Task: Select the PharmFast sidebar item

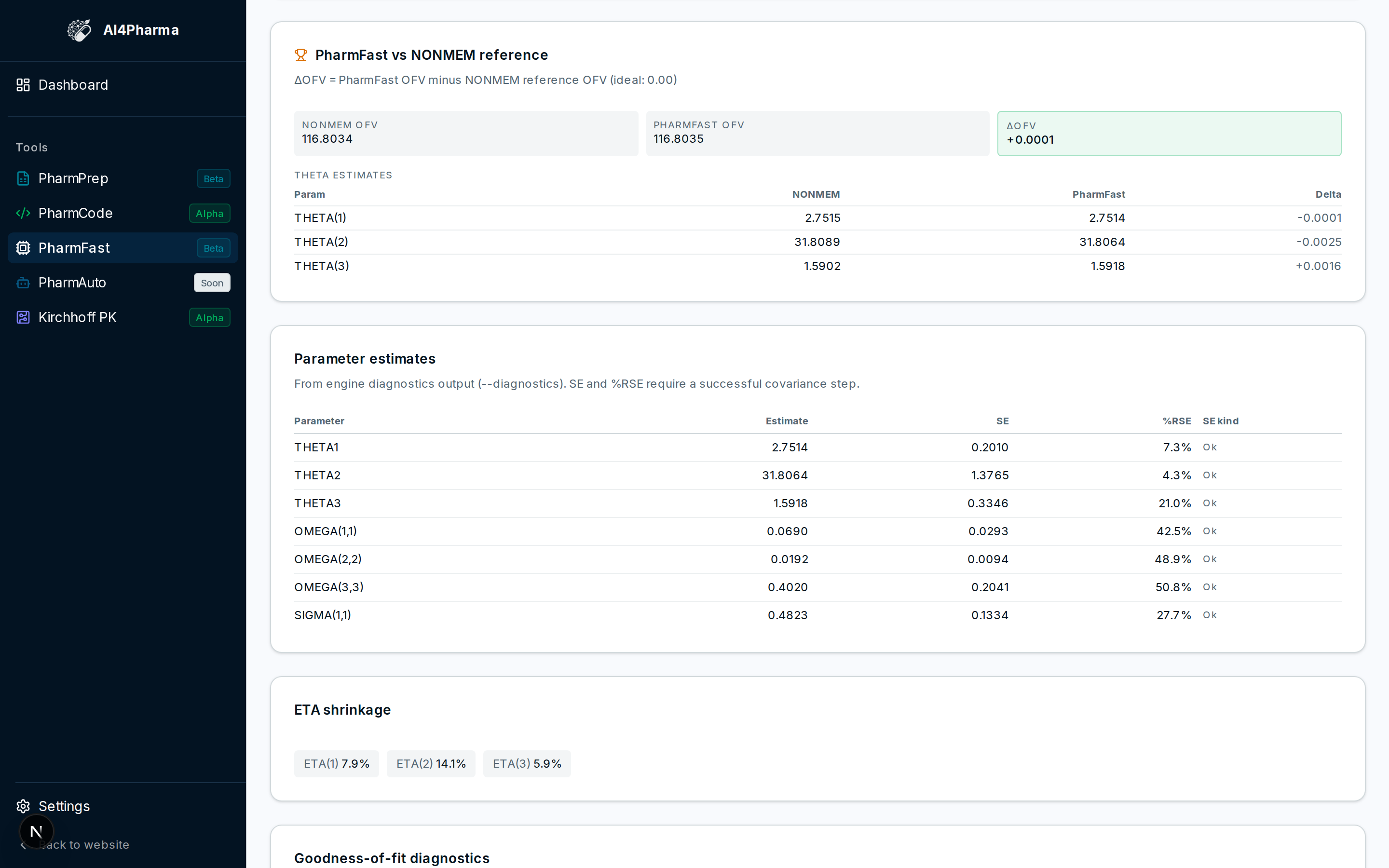Action: pyautogui.click(x=123, y=248)
